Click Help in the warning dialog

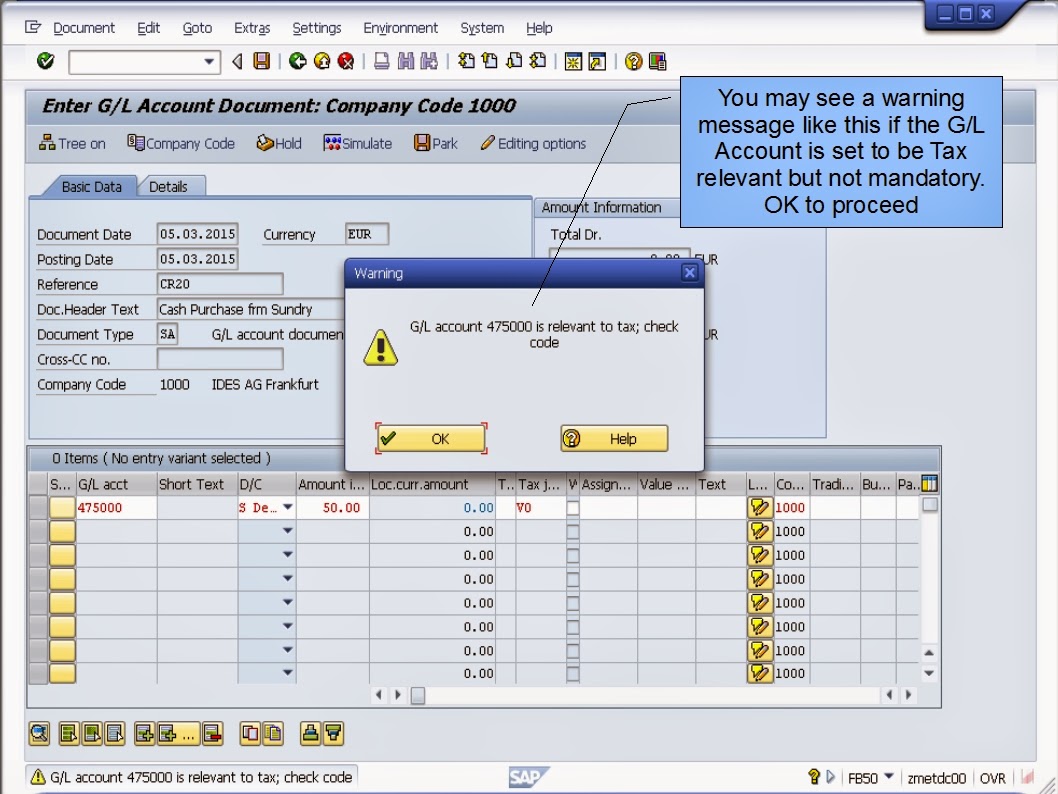pyautogui.click(x=614, y=438)
